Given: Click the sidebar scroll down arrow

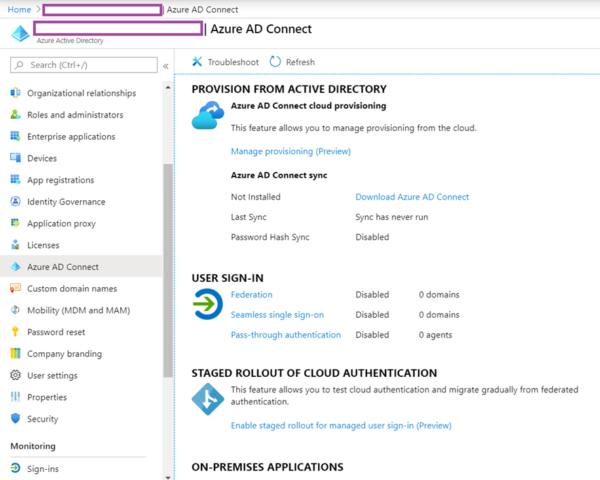Looking at the screenshot, I should pyautogui.click(x=168, y=477).
